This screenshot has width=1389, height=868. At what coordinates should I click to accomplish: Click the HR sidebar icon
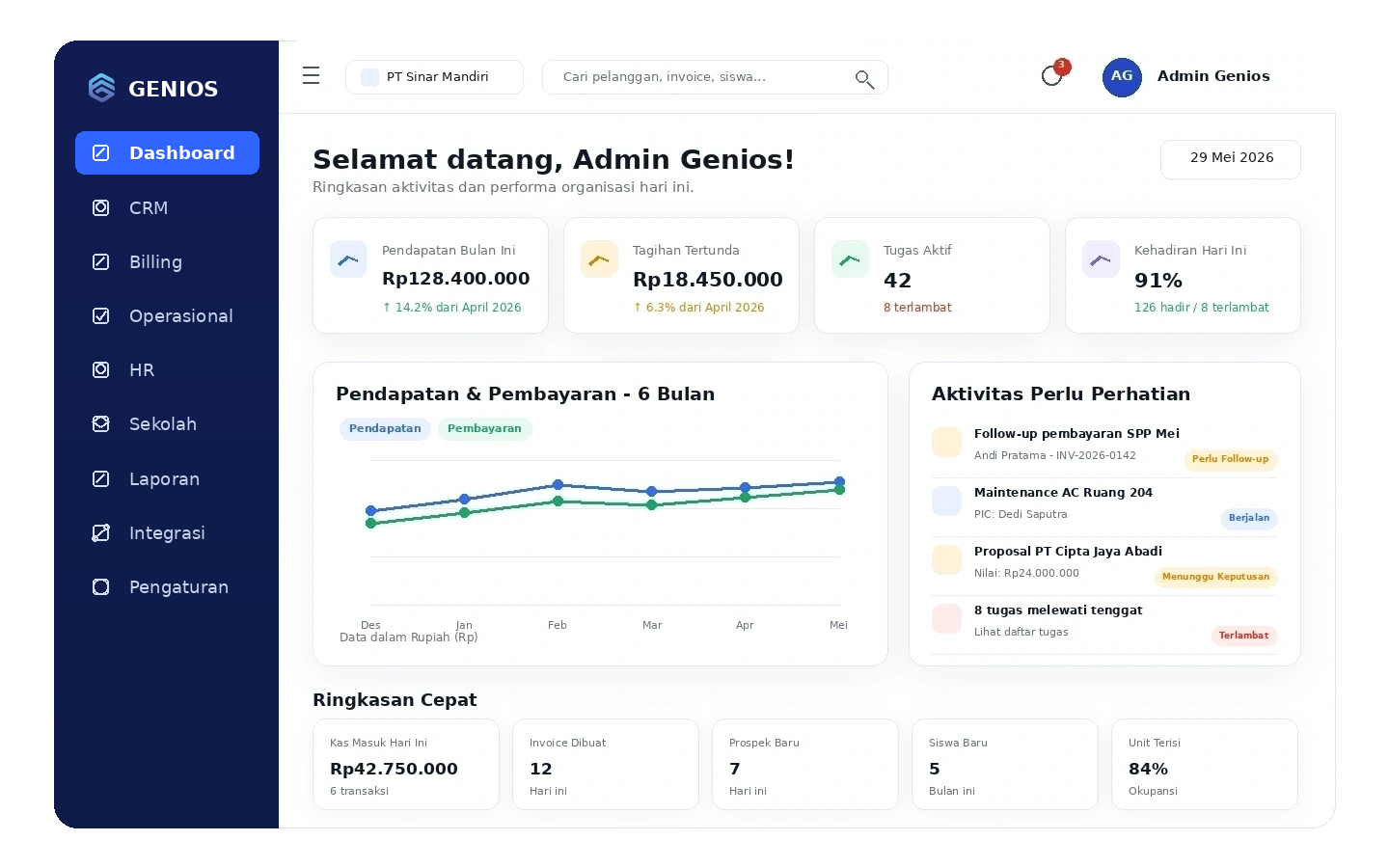(100, 369)
